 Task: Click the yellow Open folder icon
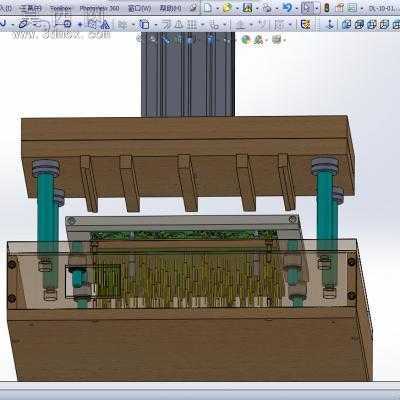227,8
